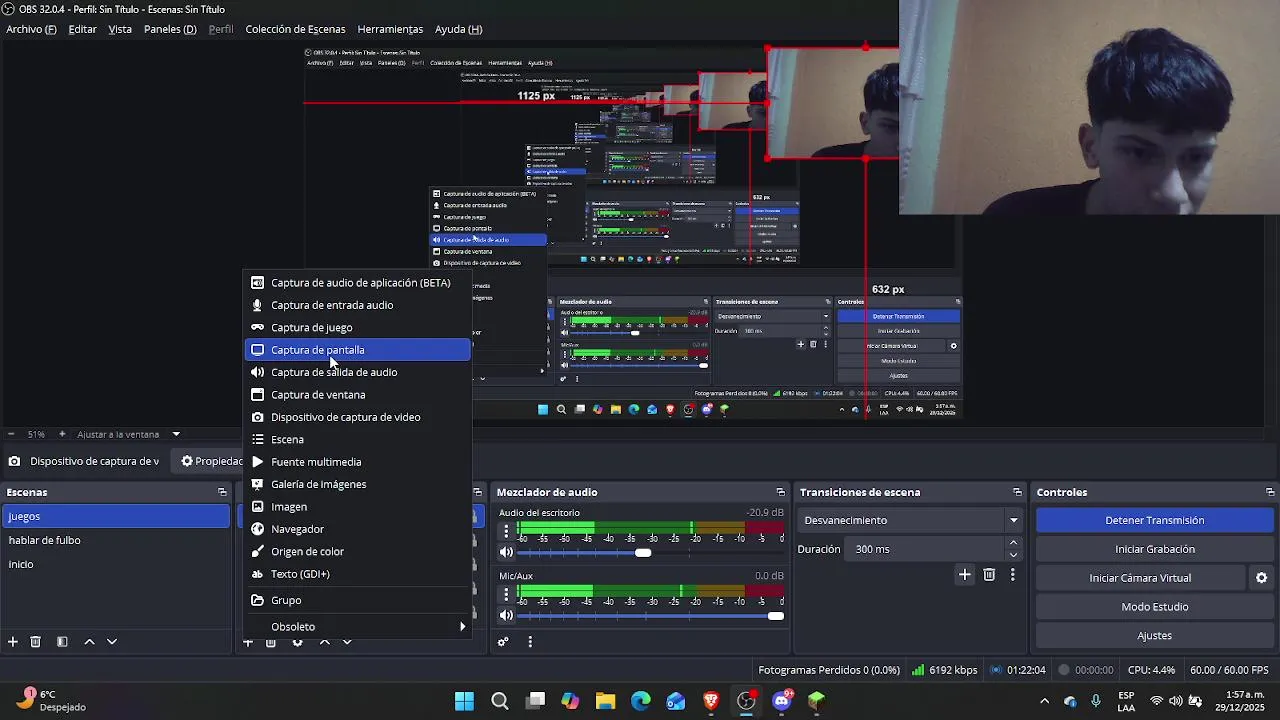The width and height of the screenshot is (1280, 720).
Task: Zoom out the preview with minus icon
Action: [x=11, y=434]
